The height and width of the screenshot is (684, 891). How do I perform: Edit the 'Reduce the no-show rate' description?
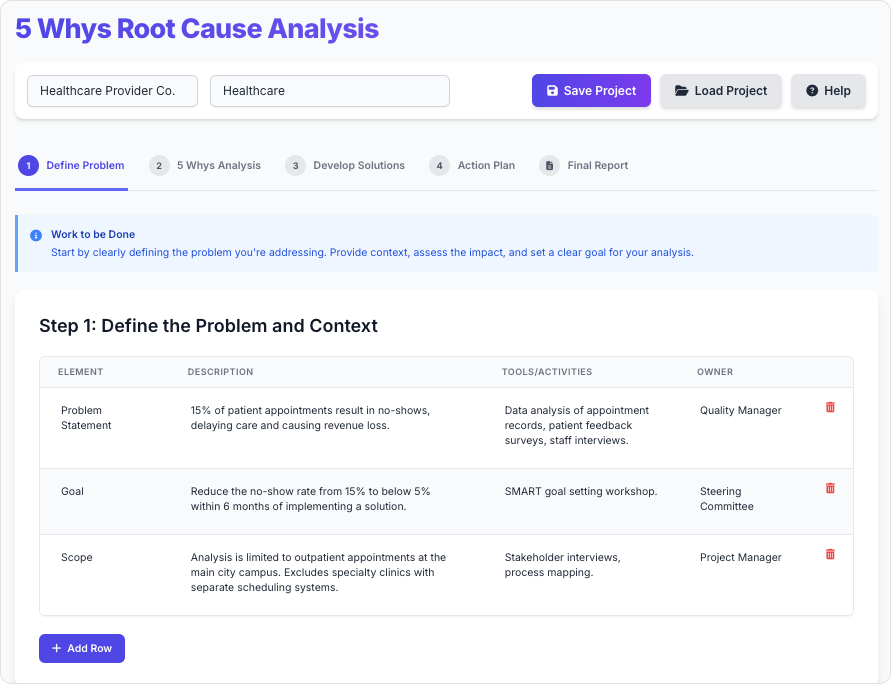tap(310, 499)
